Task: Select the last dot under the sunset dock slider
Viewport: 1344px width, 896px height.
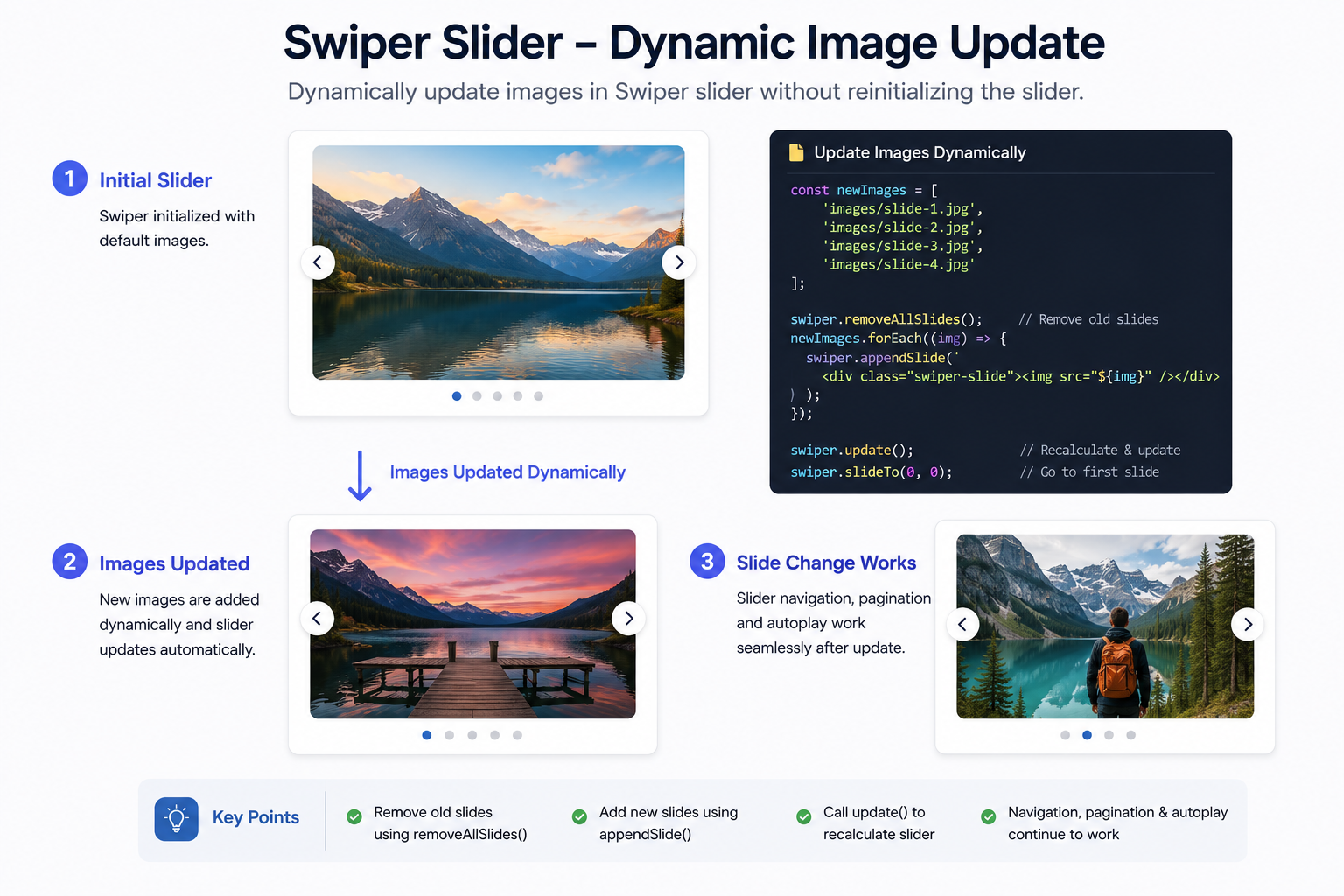Action: (518, 735)
